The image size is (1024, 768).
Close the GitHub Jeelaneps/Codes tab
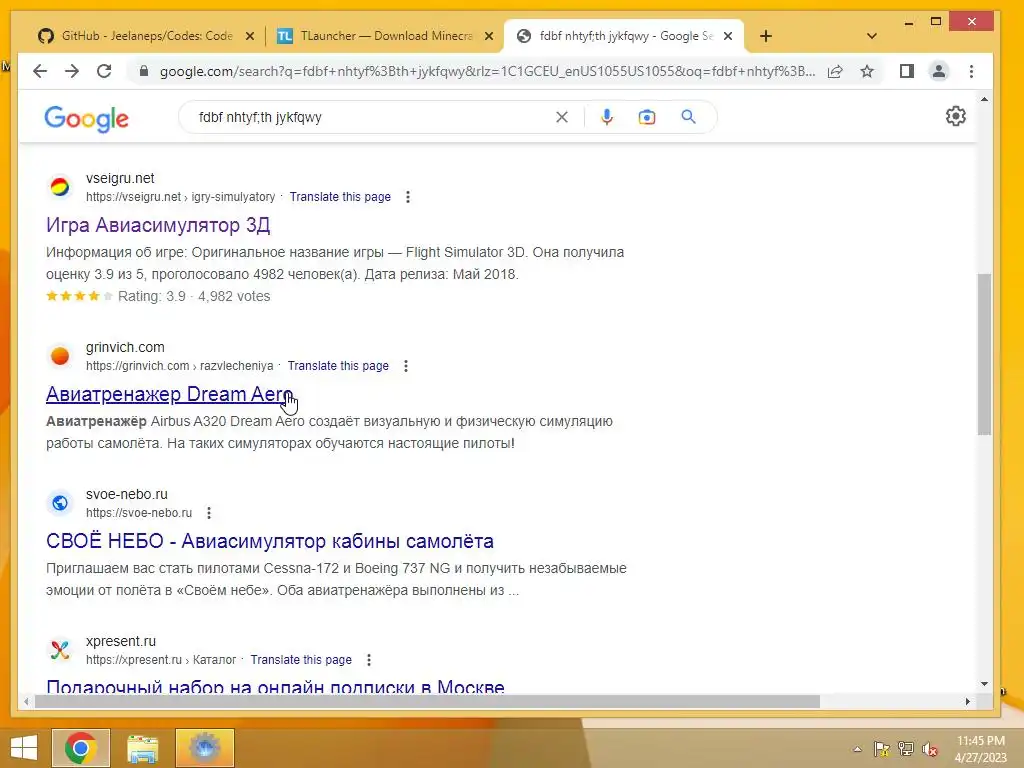coord(249,37)
